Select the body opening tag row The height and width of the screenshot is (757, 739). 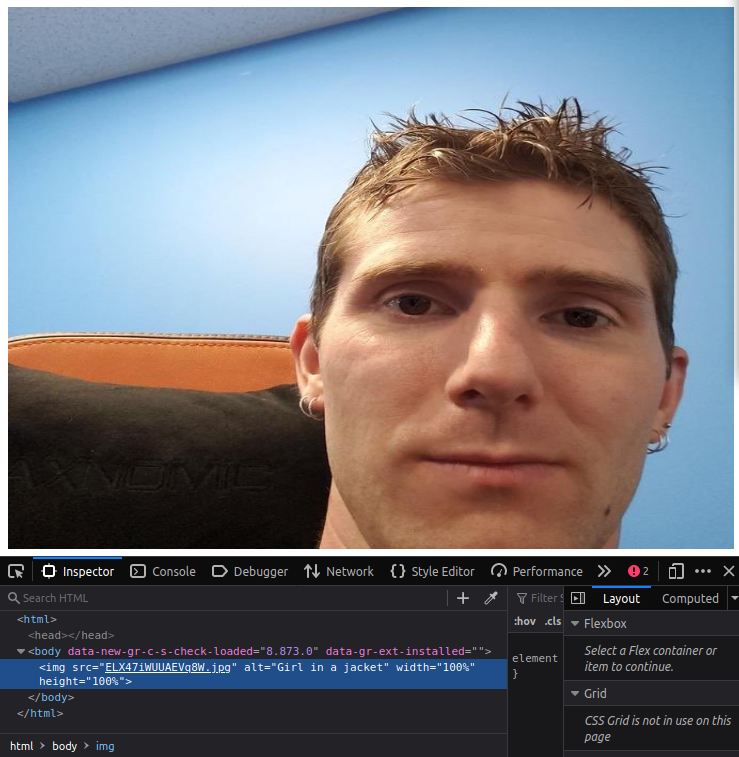[x=253, y=651]
